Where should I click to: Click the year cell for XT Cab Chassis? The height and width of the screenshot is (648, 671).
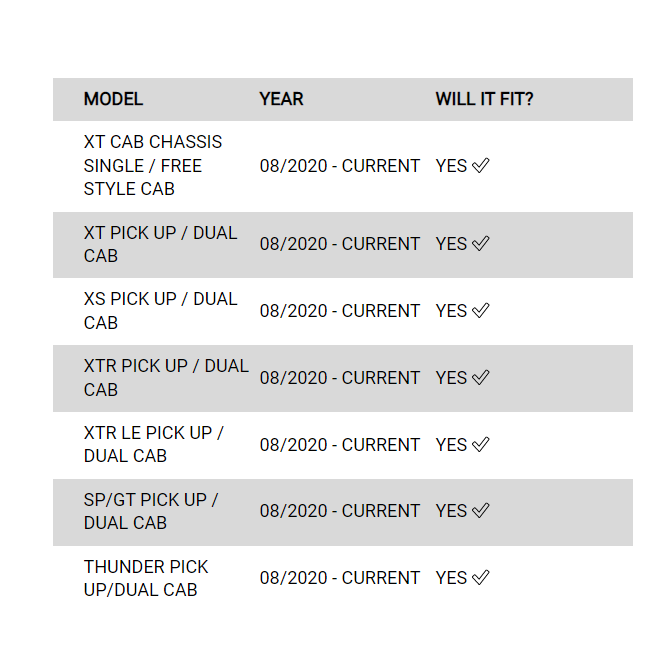pos(340,166)
